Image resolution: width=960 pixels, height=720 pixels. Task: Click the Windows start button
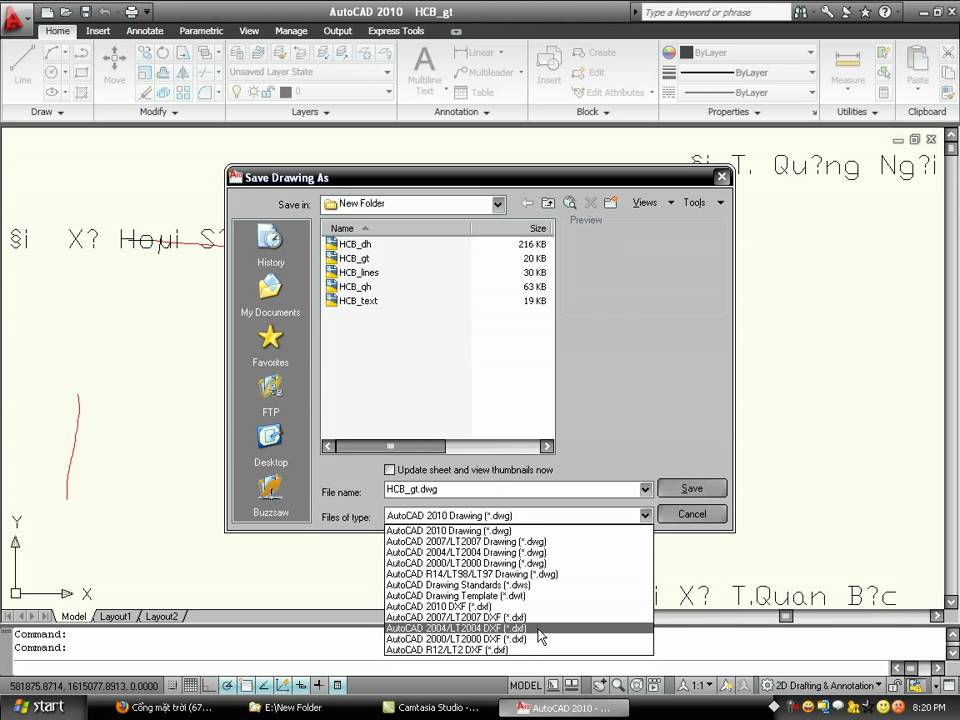40,707
